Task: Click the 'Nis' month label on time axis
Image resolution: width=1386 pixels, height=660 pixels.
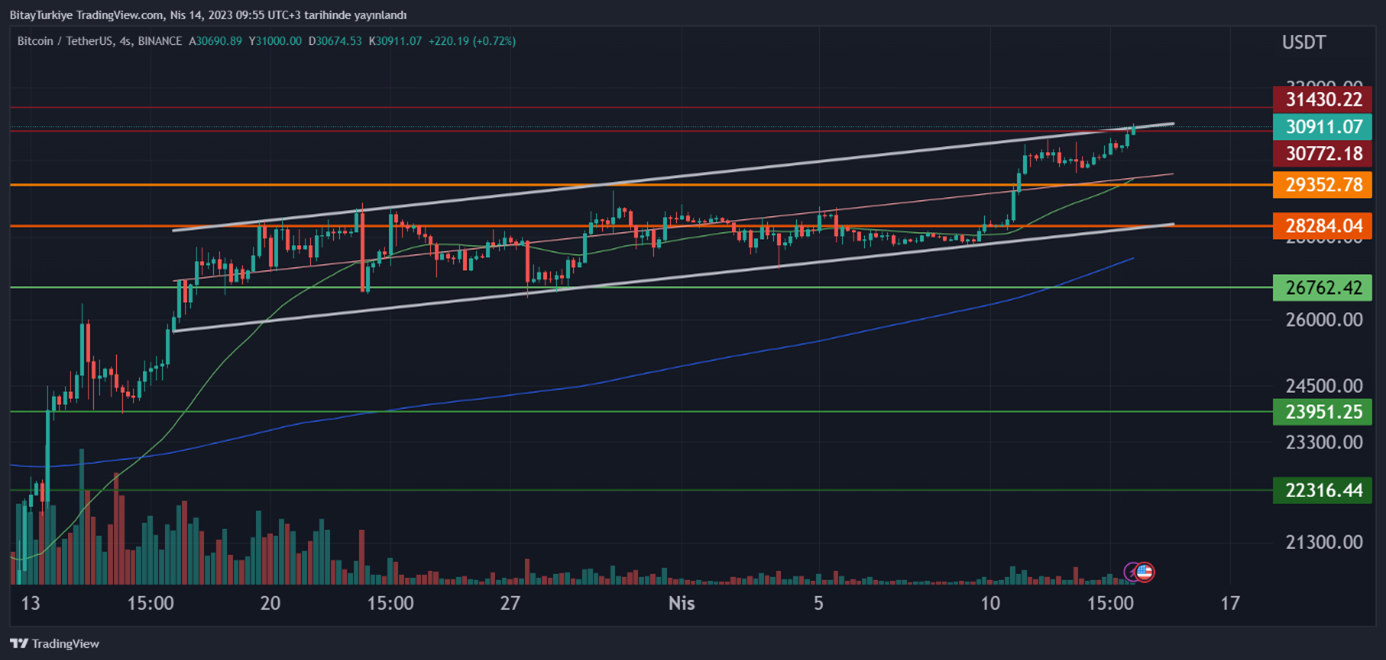Action: [x=682, y=604]
